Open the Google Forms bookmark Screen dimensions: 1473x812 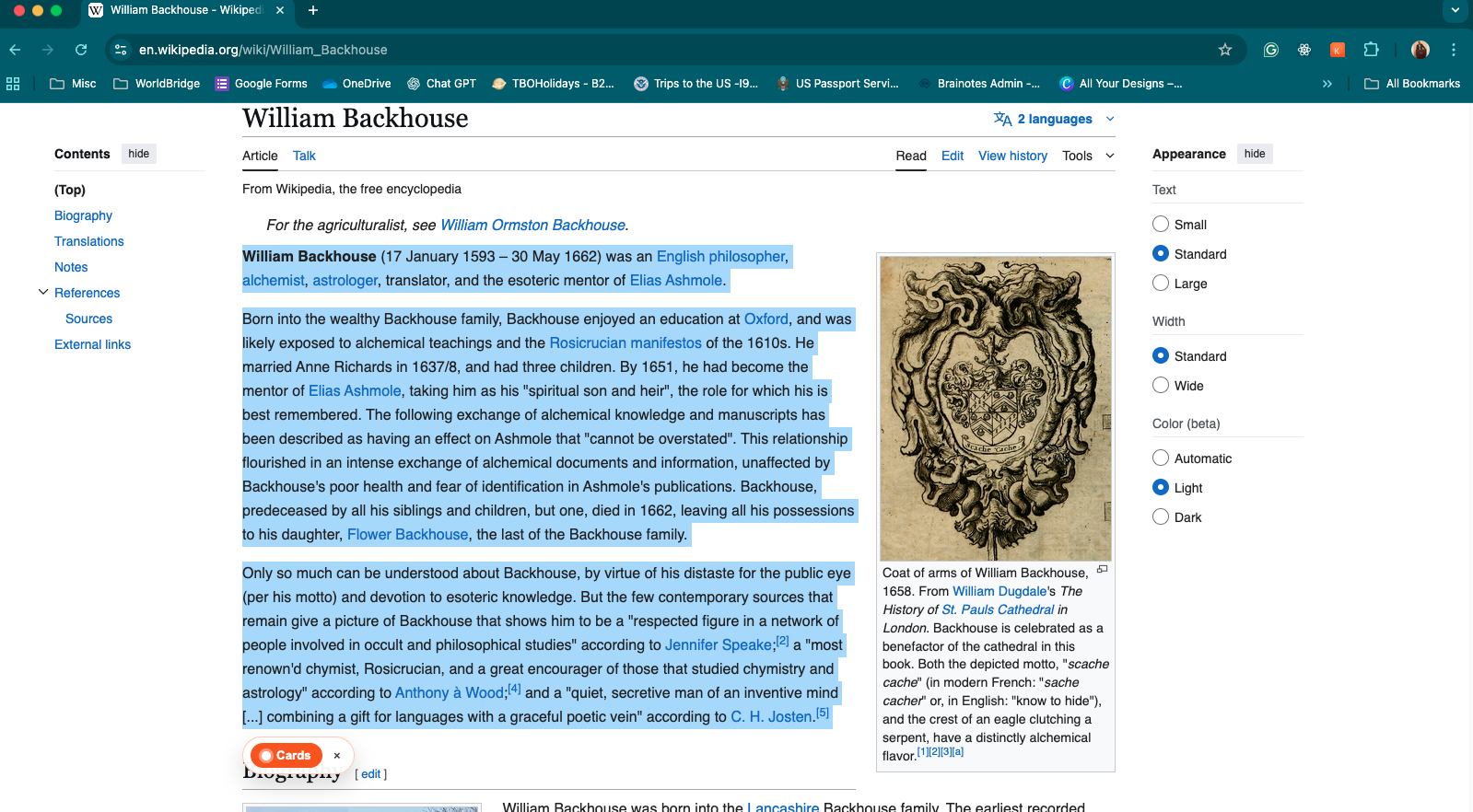point(262,84)
